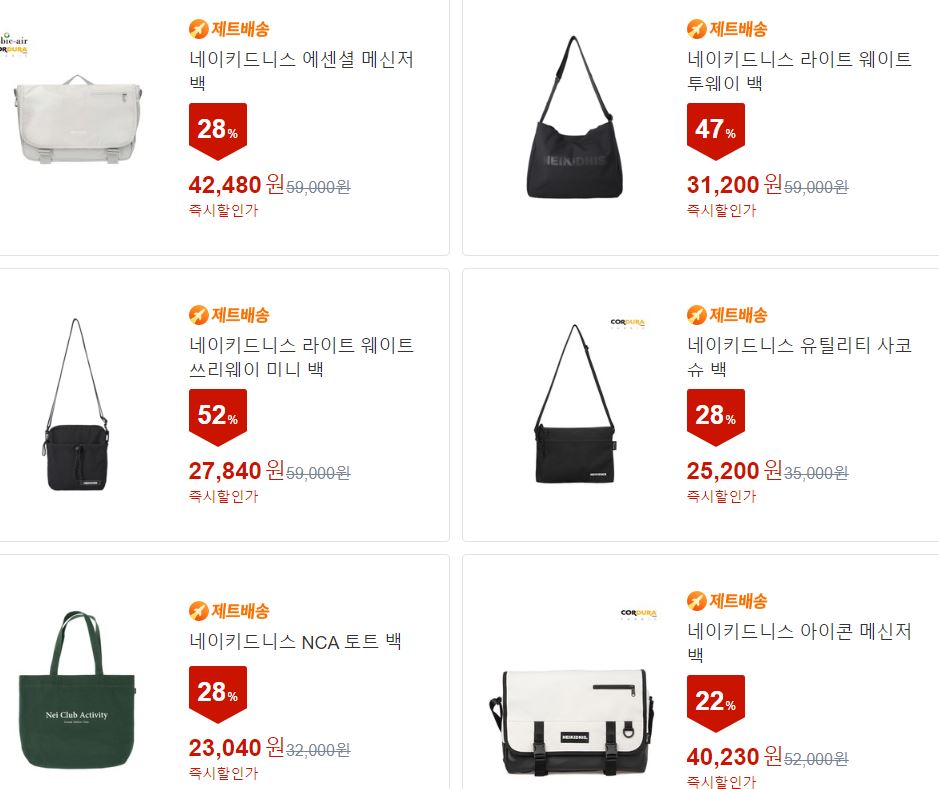Open the 네이키드니스 라이트 웨이트 투웨이 백 link

[x=799, y=71]
